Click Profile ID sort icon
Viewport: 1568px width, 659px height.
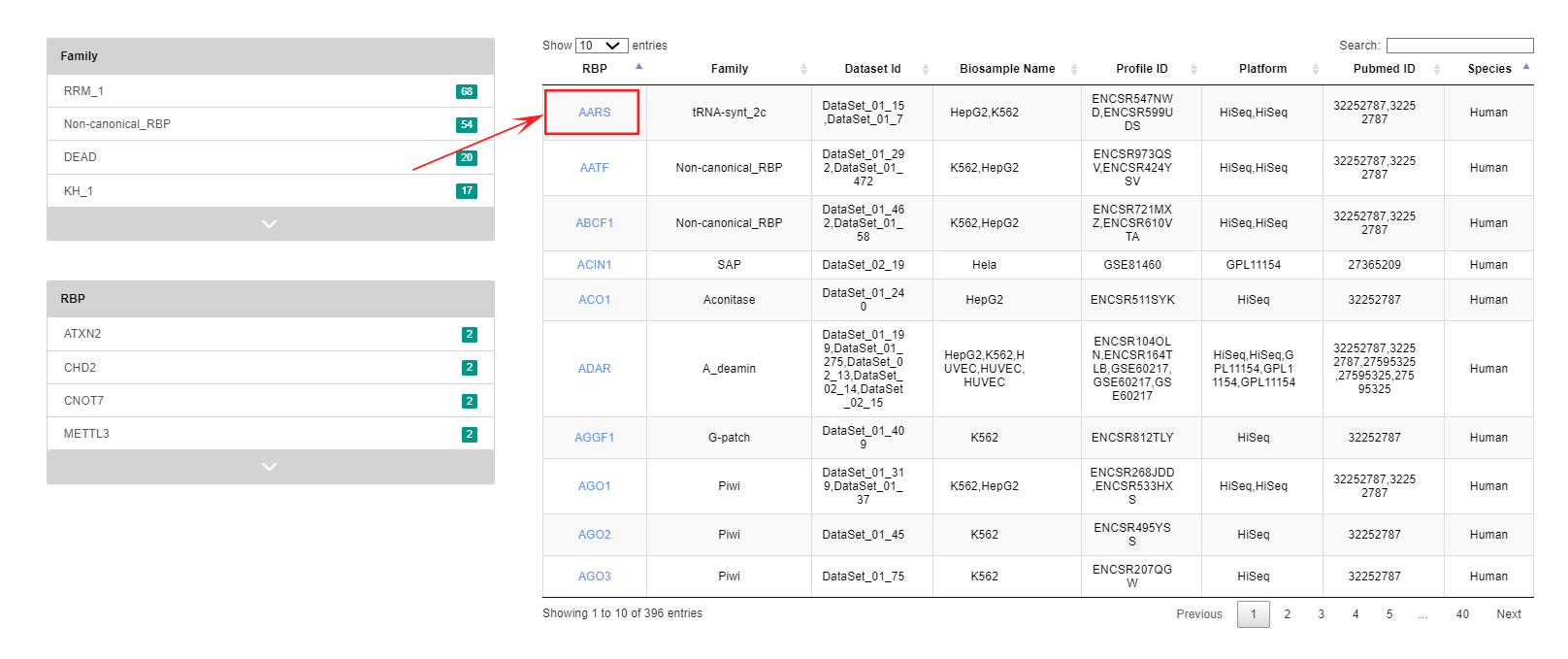tap(1193, 69)
